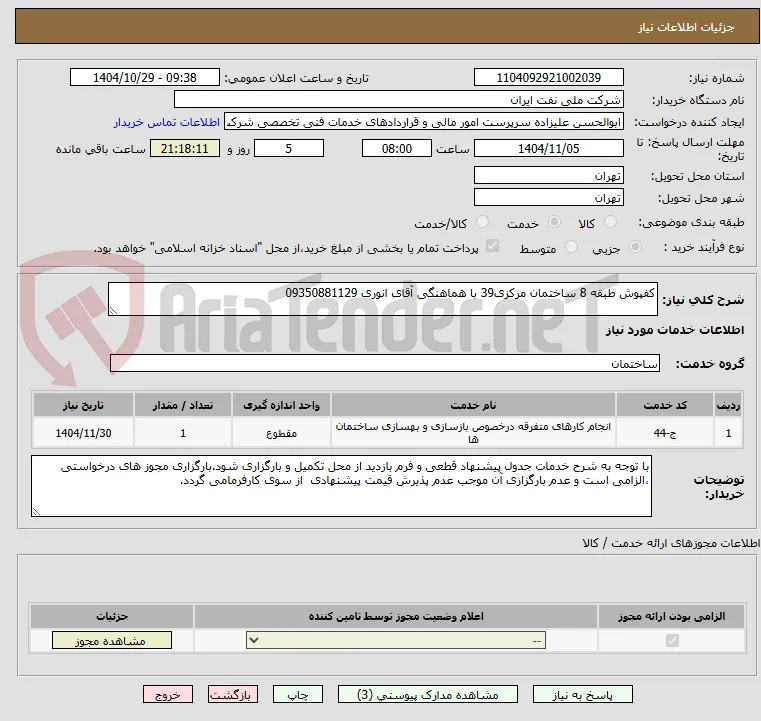Viewport: 761px width, 721px height.
Task: Click the چاپ print button
Action: pos(298,694)
